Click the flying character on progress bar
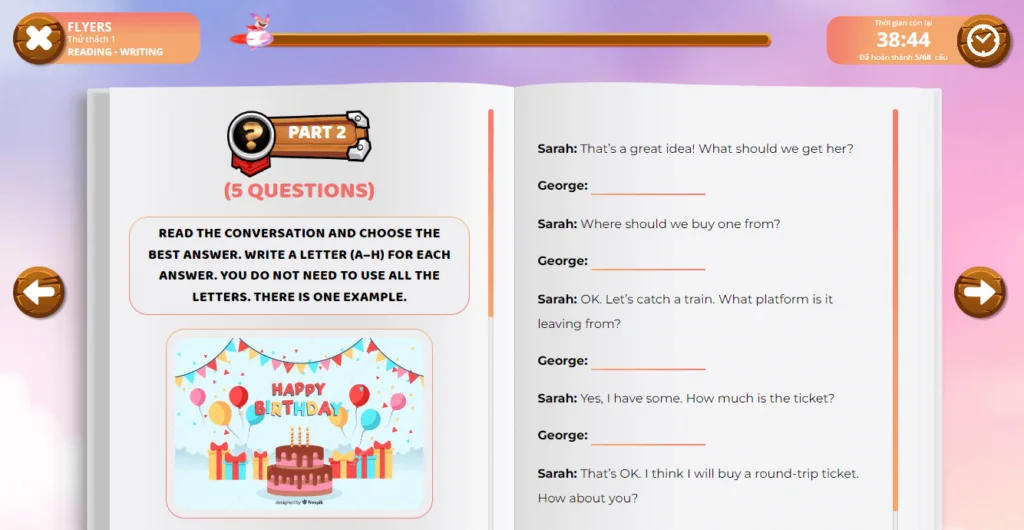 pyautogui.click(x=258, y=33)
